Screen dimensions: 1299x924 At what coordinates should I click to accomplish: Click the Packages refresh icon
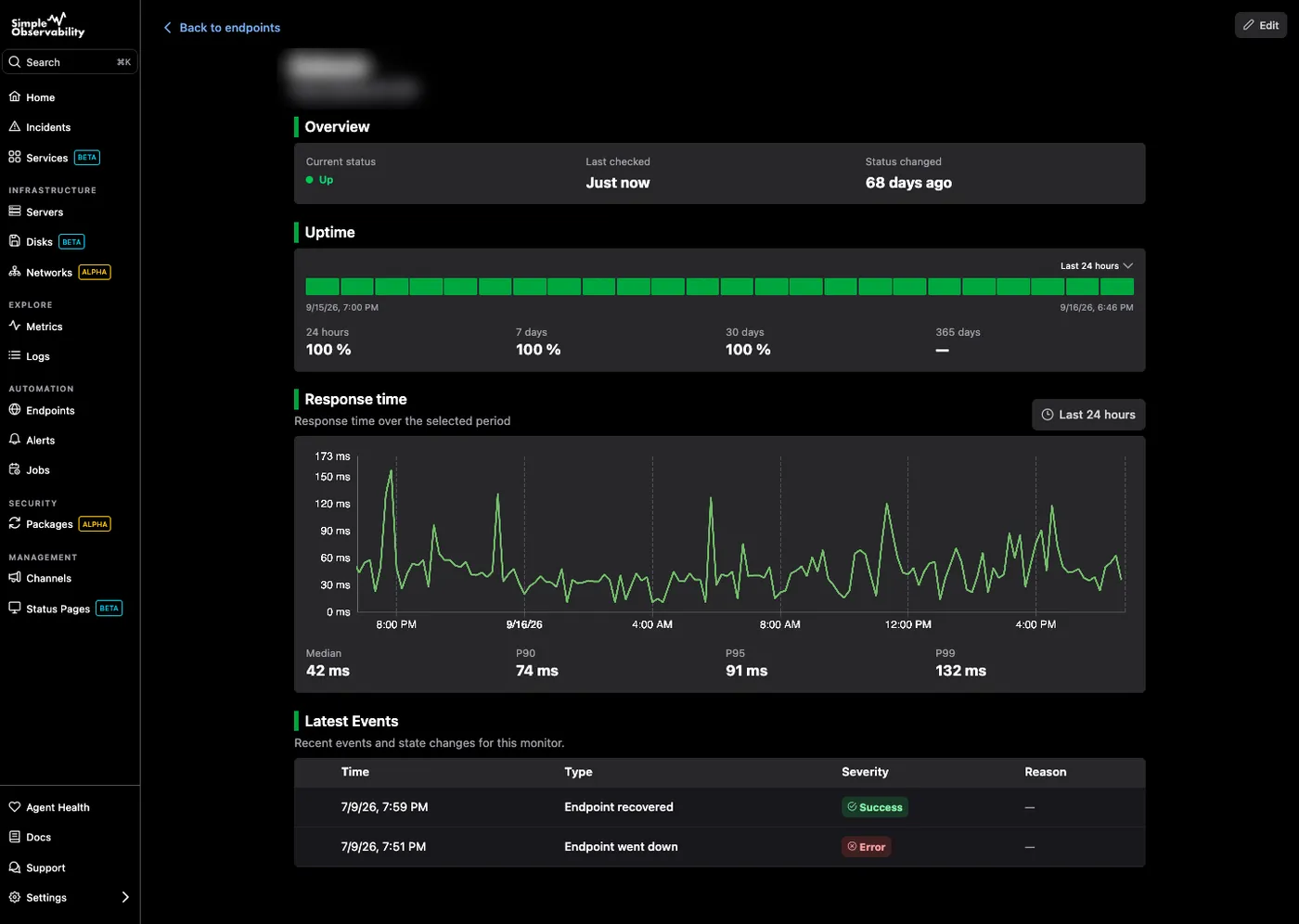15,523
